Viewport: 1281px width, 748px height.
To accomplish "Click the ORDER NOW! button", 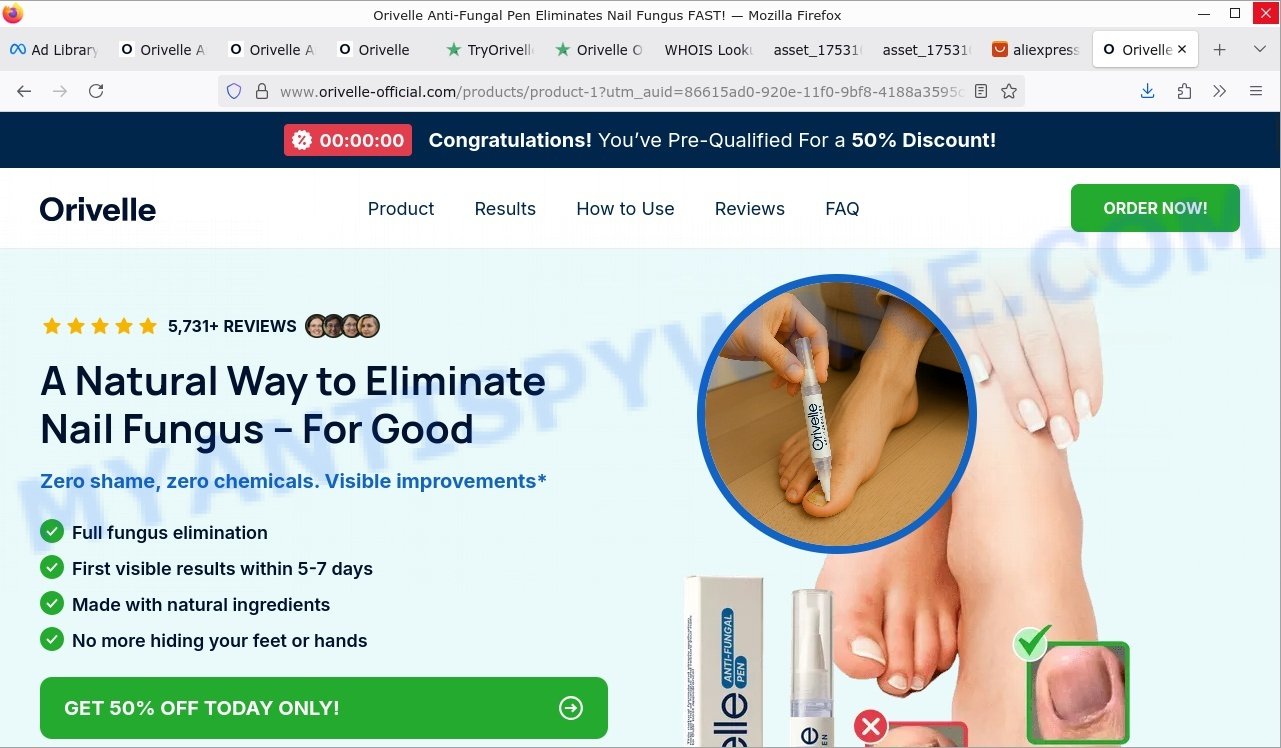I will pyautogui.click(x=1155, y=208).
